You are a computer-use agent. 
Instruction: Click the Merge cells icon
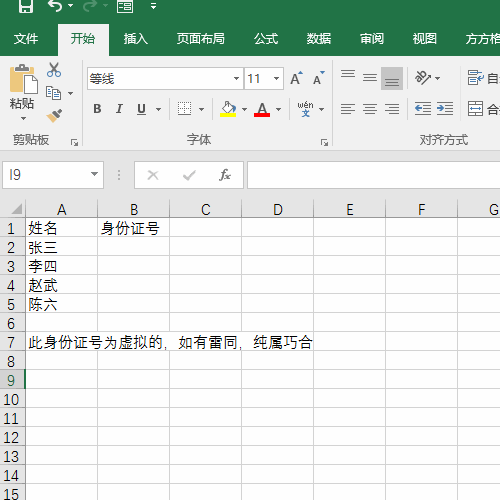475,109
